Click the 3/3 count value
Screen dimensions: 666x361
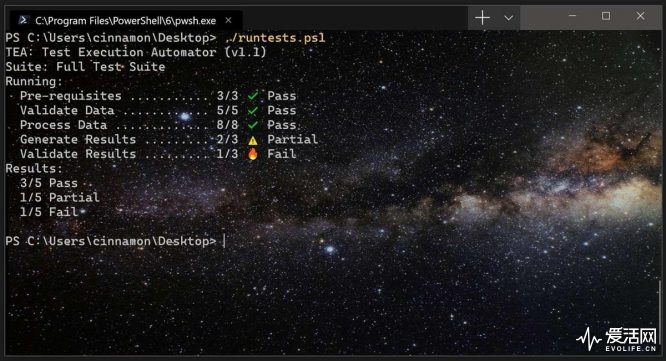(227, 96)
